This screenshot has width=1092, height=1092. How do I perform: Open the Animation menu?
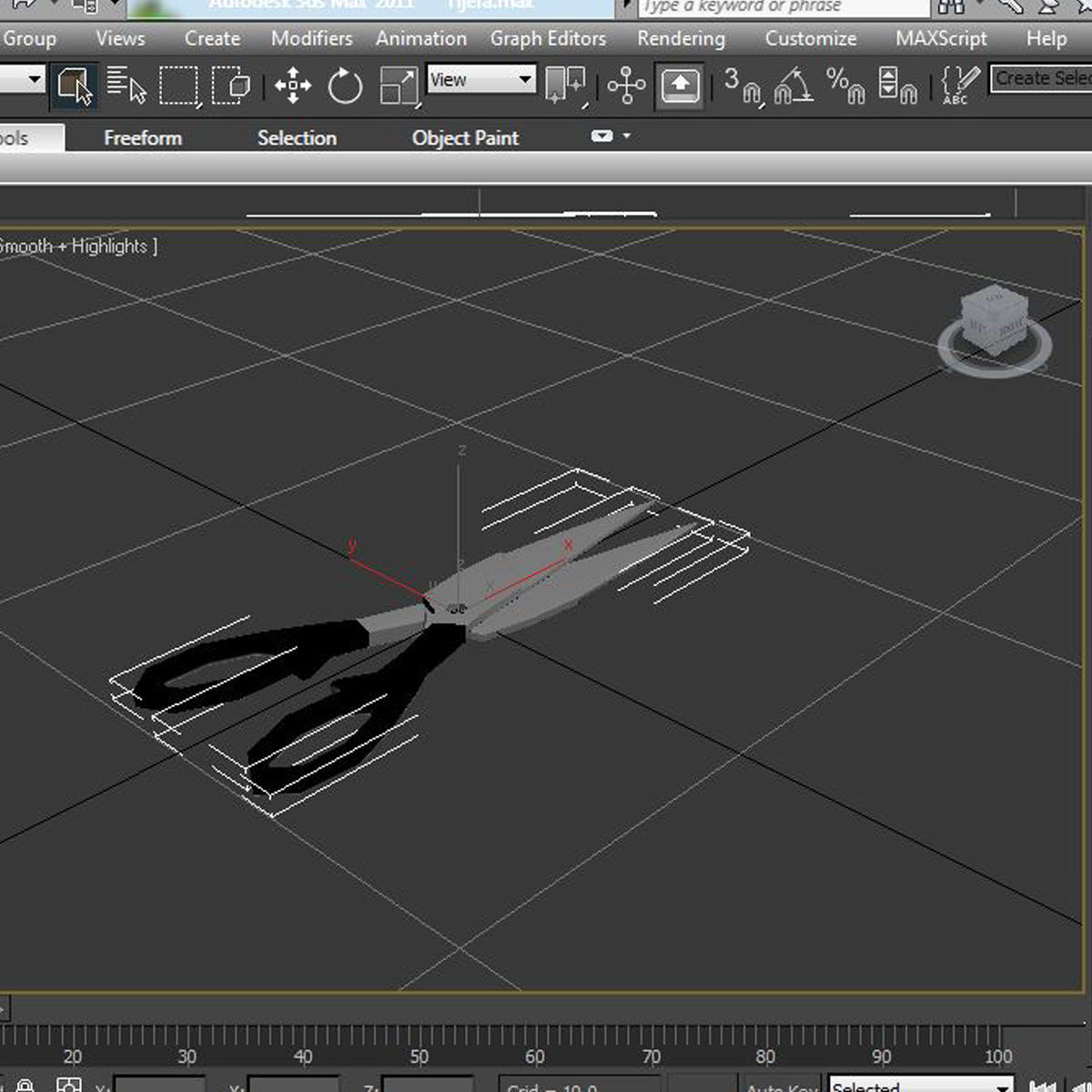(420, 38)
